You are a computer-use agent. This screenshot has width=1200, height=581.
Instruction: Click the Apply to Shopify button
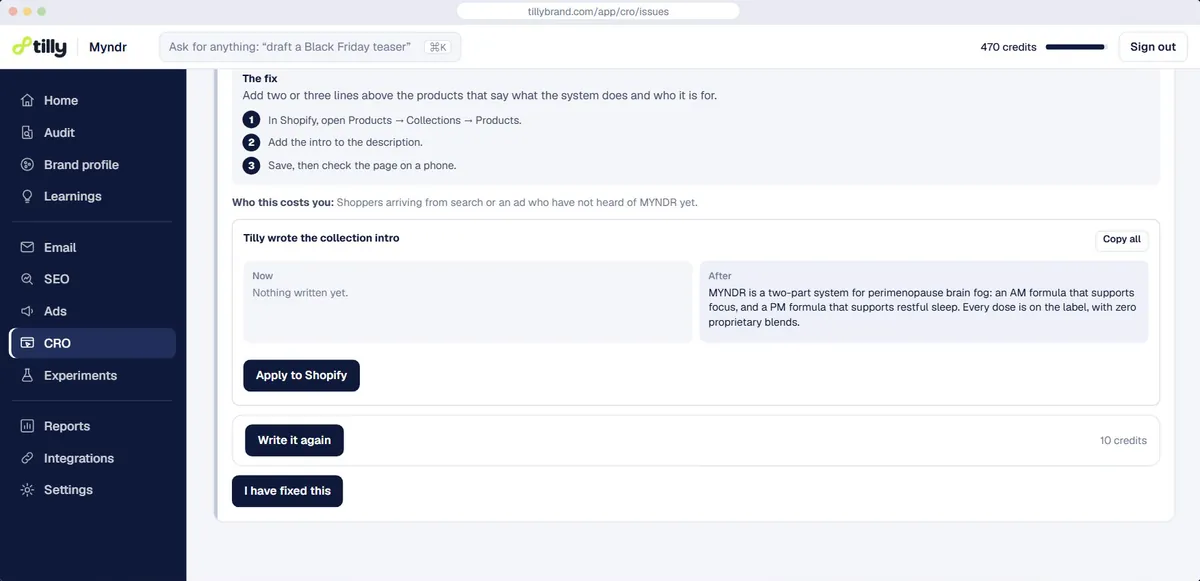[301, 375]
